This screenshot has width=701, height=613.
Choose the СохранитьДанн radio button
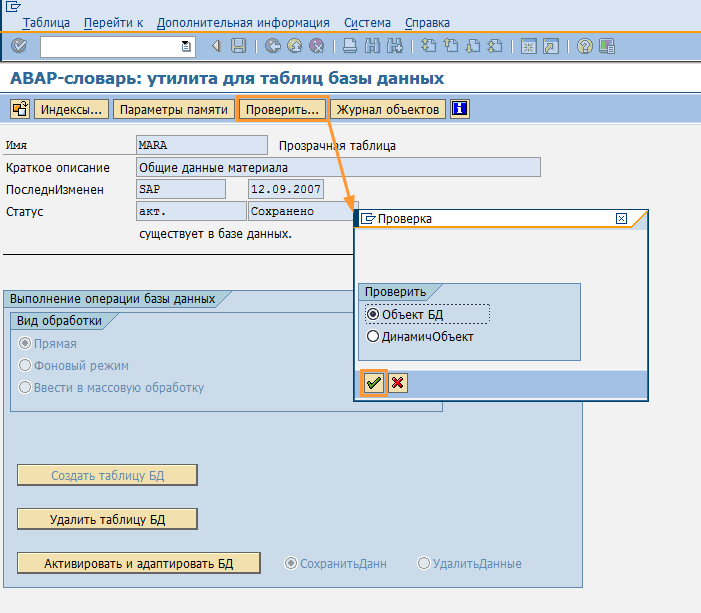click(x=291, y=563)
